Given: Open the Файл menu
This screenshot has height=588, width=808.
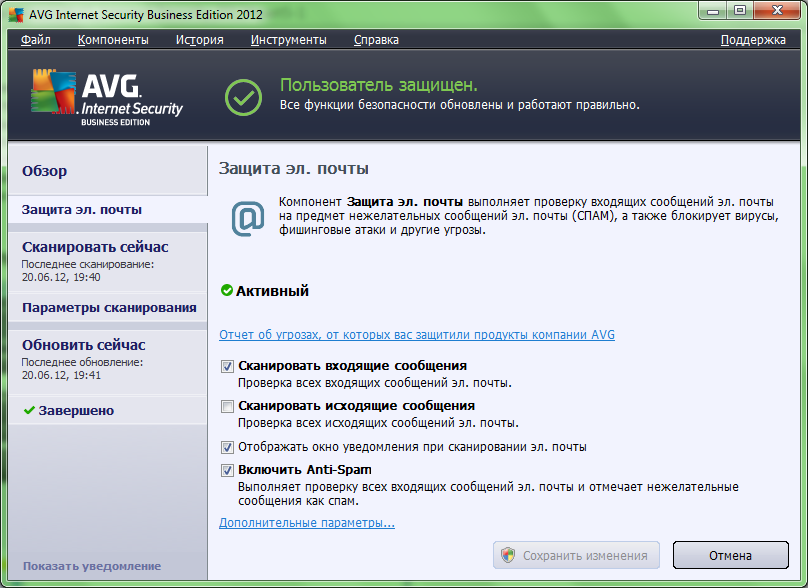Looking at the screenshot, I should 36,40.
